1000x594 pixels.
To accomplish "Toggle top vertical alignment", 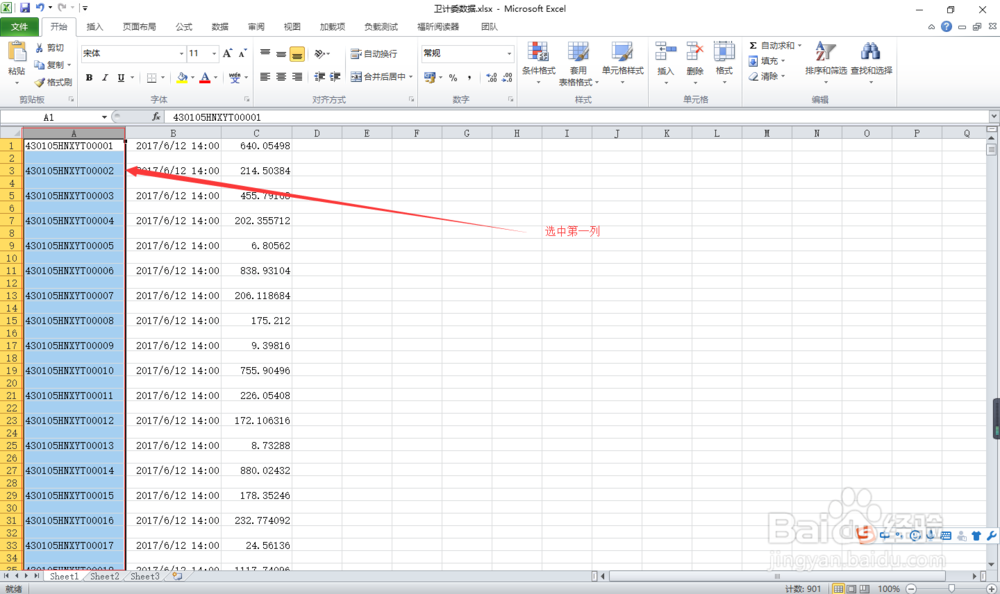I will point(265,54).
